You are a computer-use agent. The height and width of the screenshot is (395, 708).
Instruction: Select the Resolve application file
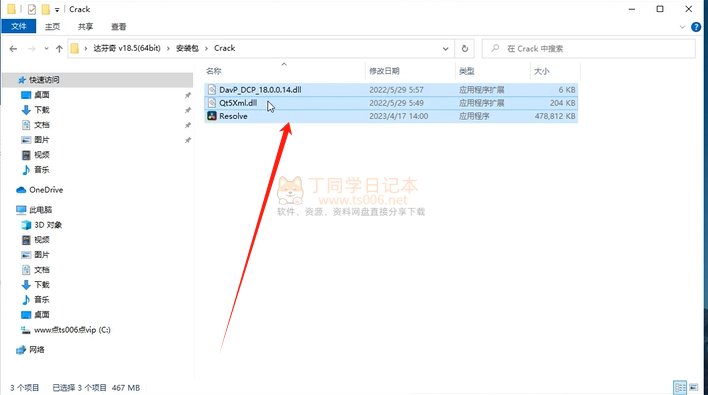[x=391, y=116]
